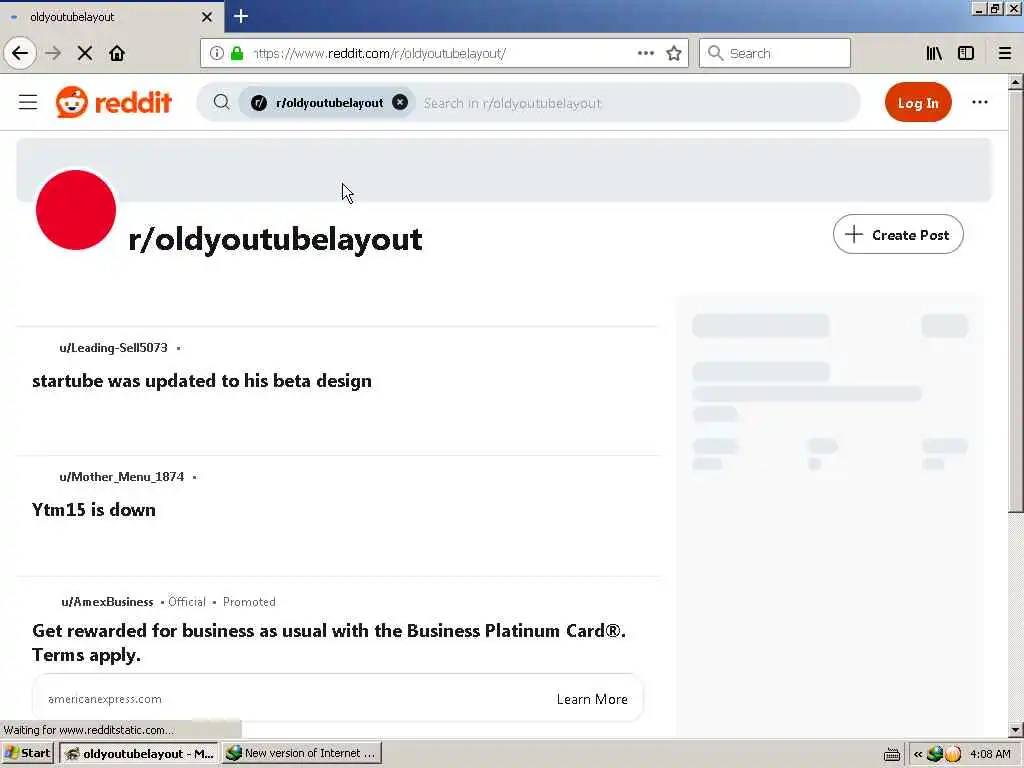1024x768 pixels.
Task: Click the page scrollbar down arrow
Action: pos(1016,729)
